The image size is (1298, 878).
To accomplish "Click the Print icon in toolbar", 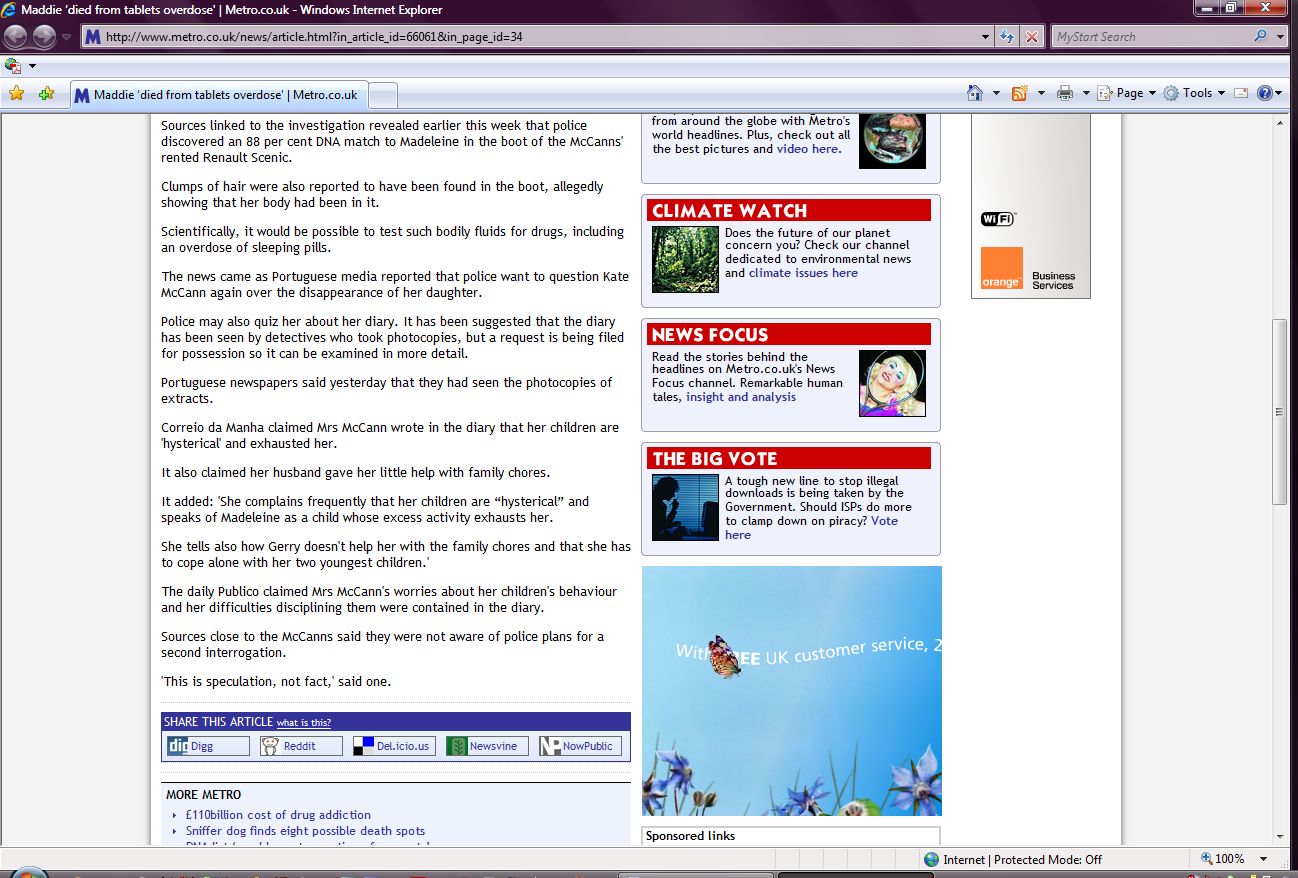I will 1065,93.
